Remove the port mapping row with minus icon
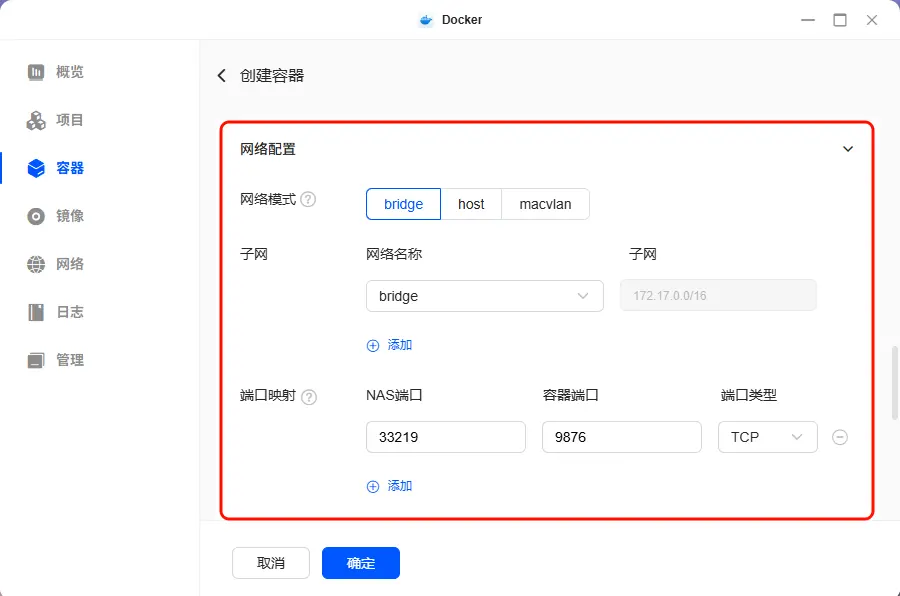Viewport: 900px width, 596px height. click(x=840, y=437)
